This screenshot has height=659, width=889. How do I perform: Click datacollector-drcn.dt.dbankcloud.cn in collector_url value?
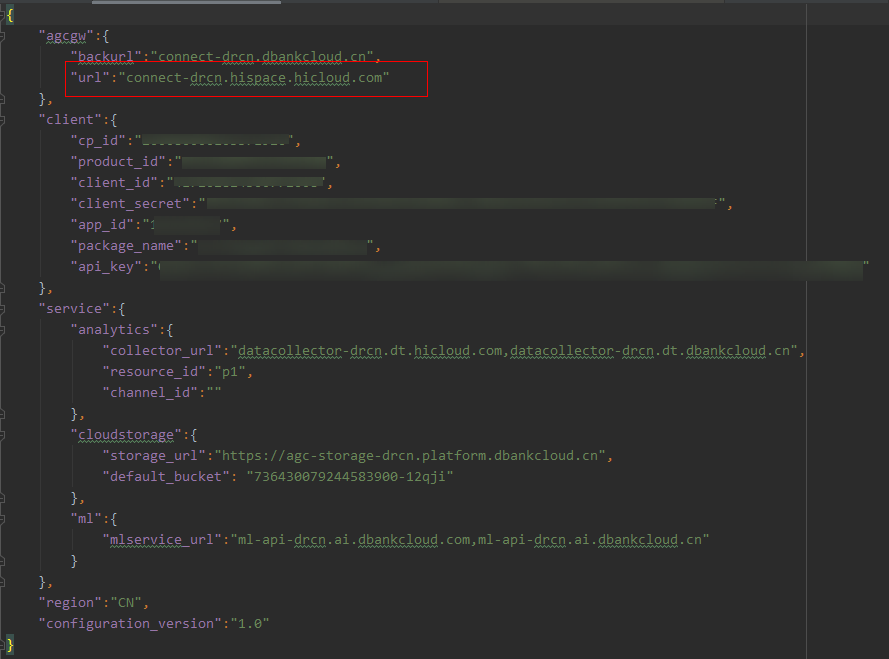[x=650, y=350]
